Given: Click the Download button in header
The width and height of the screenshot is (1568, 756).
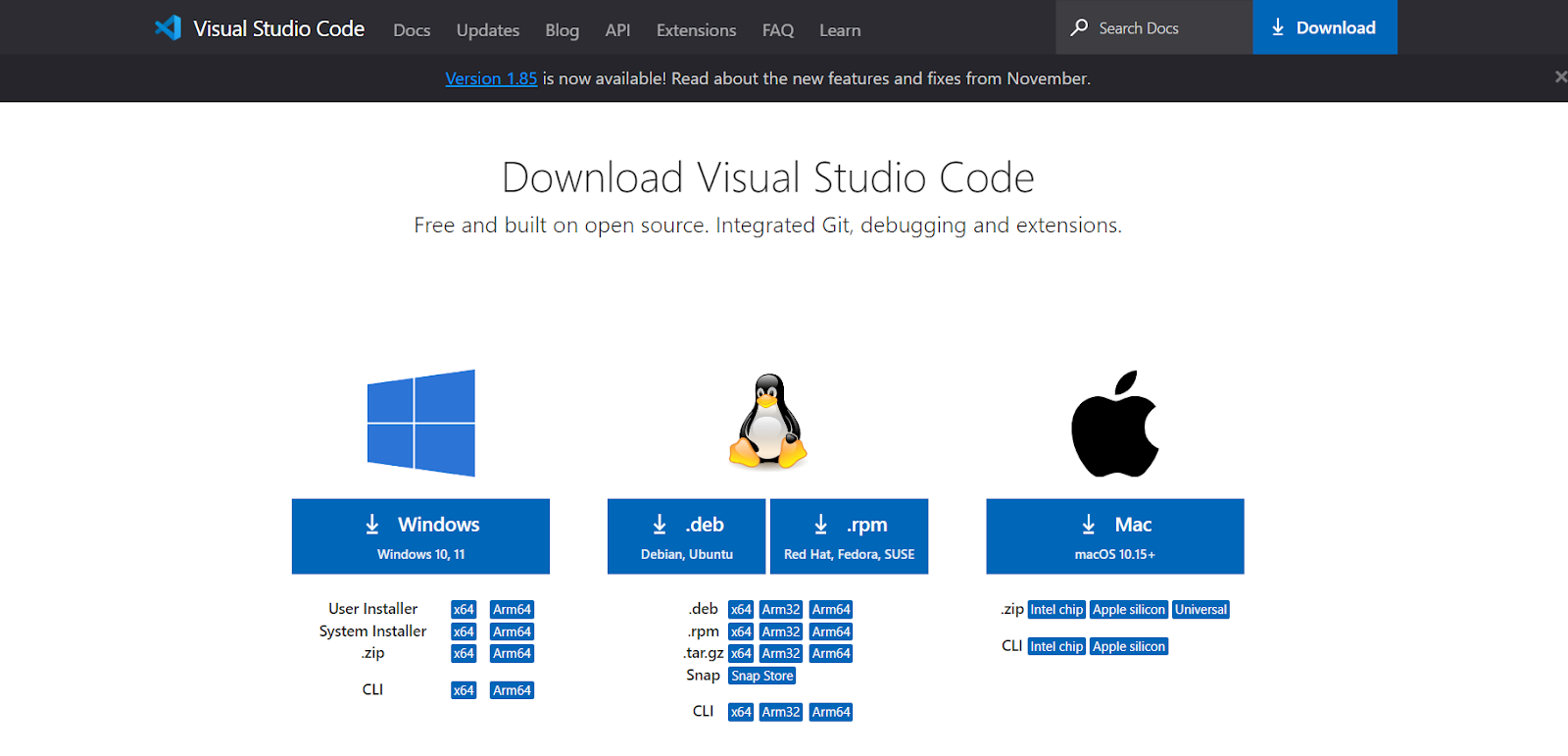Looking at the screenshot, I should (1325, 27).
